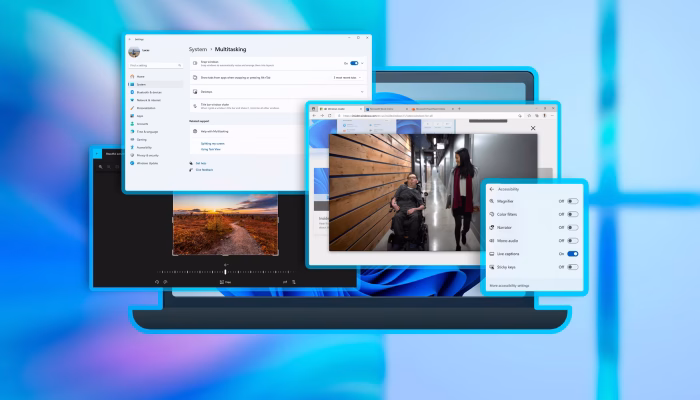Enable the Color filters toggle
Viewport: 700px width, 400px height.
tap(572, 214)
